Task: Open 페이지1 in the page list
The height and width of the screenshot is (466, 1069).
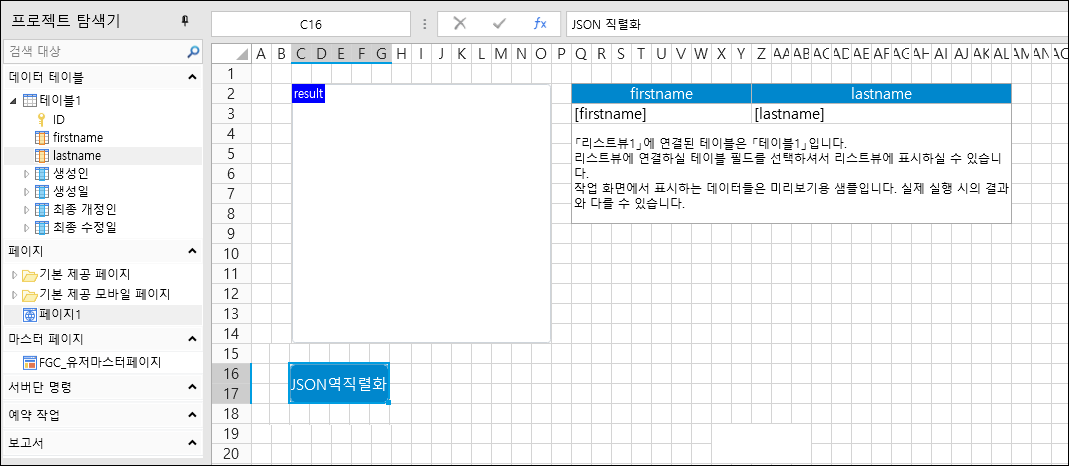Action: point(62,314)
